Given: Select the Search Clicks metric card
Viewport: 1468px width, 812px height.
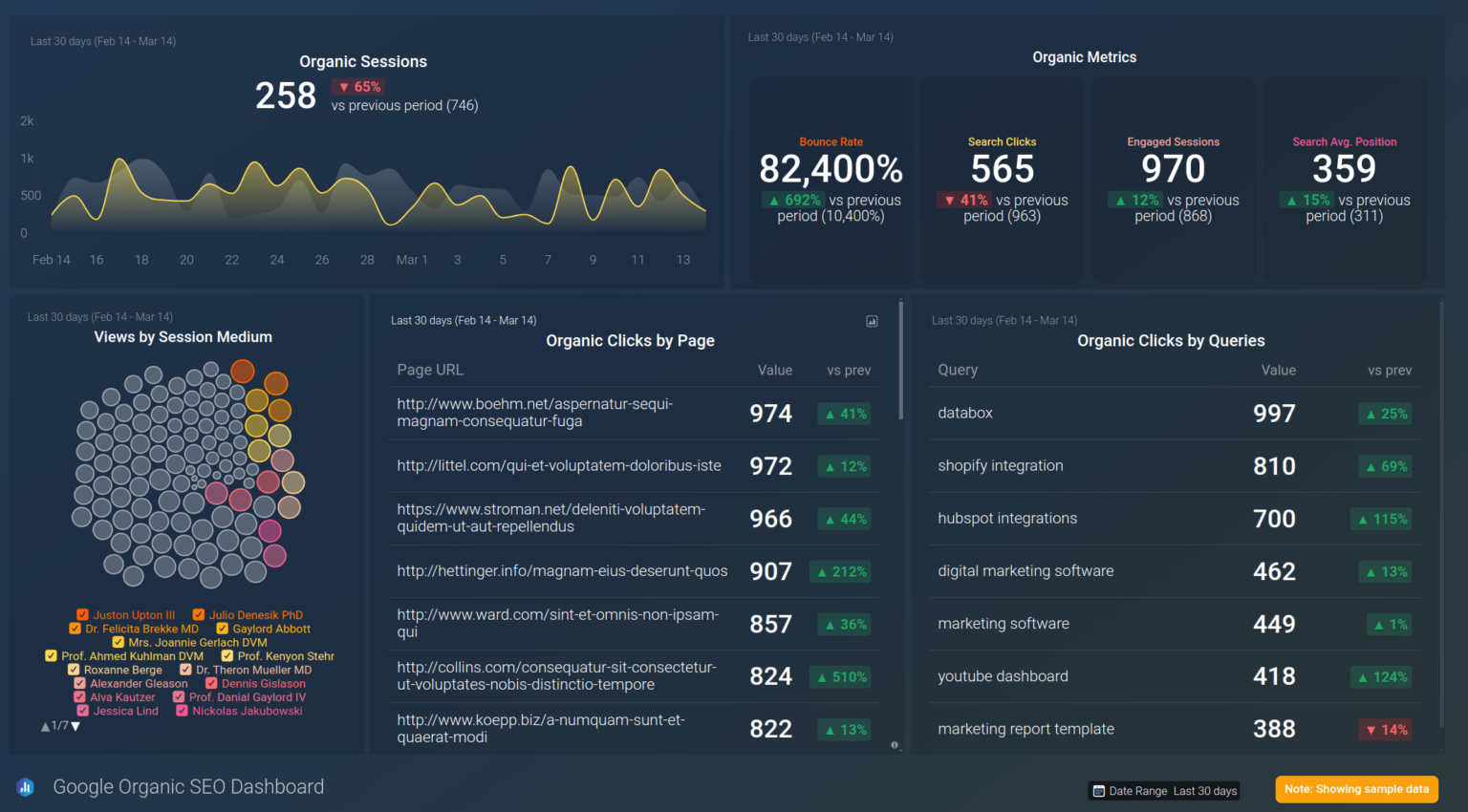Looking at the screenshot, I should click(1002, 180).
